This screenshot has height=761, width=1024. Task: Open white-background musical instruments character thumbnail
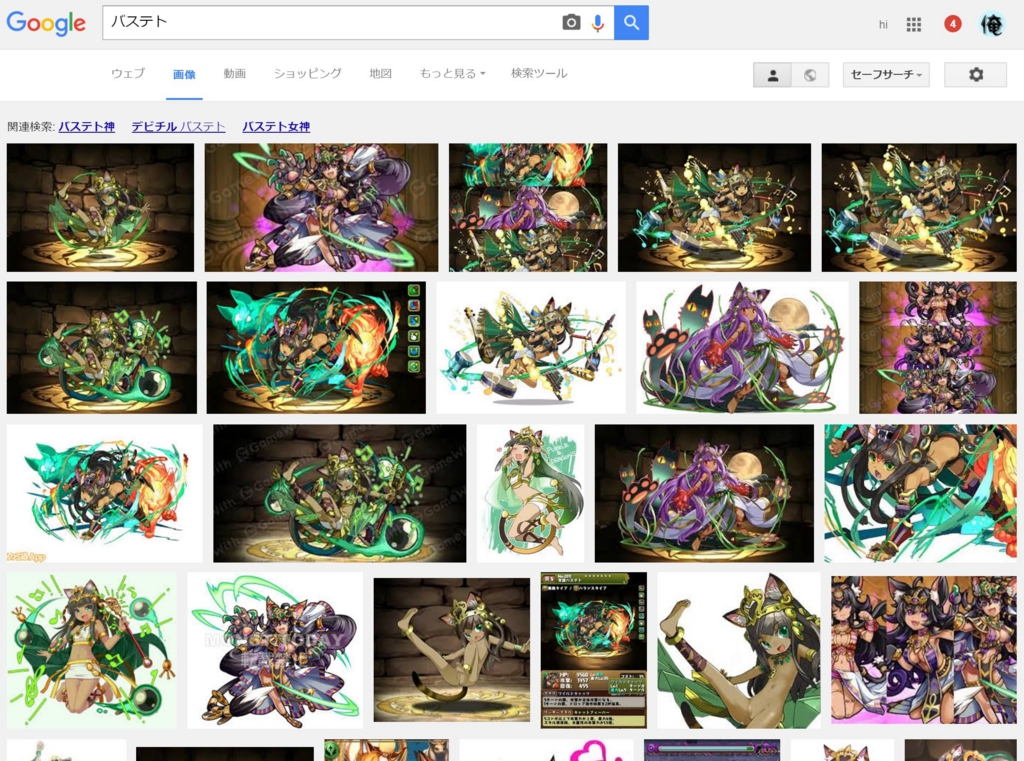[x=531, y=348]
